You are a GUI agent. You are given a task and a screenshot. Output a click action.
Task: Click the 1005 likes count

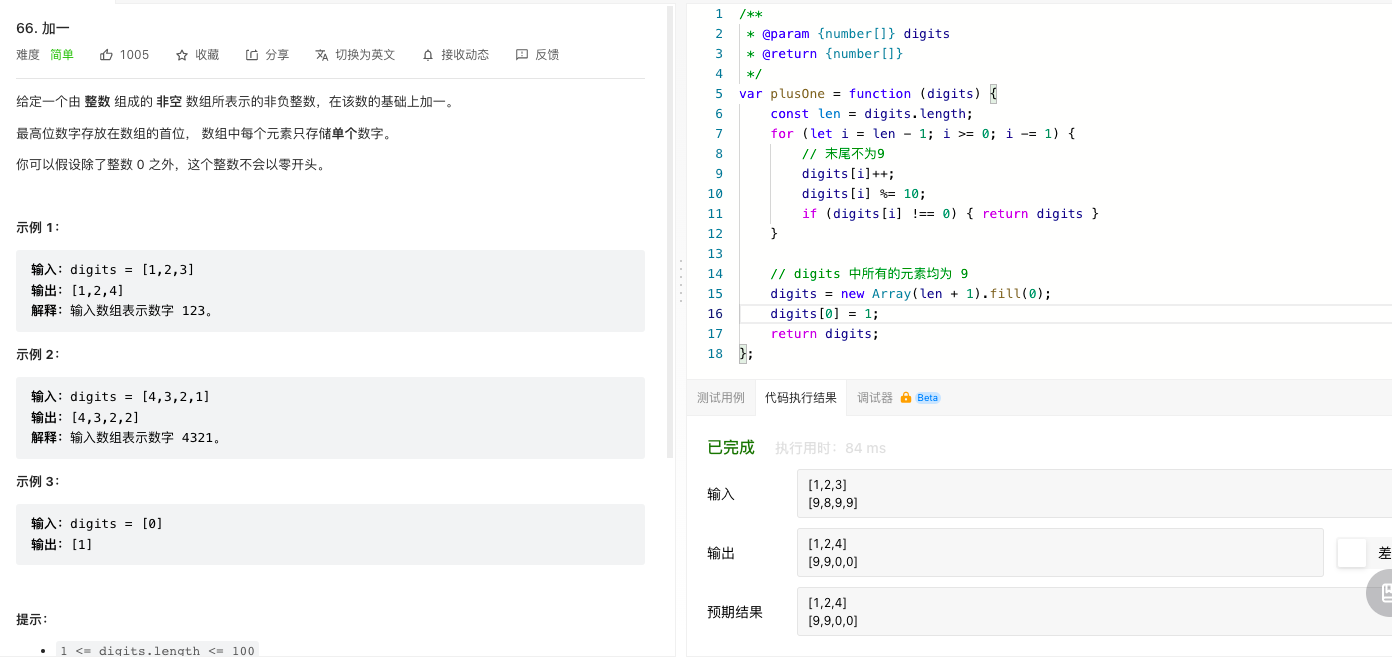click(134, 55)
